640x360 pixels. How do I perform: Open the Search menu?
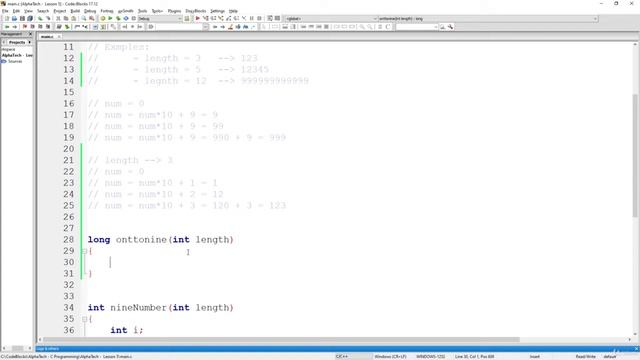[x=43, y=11]
